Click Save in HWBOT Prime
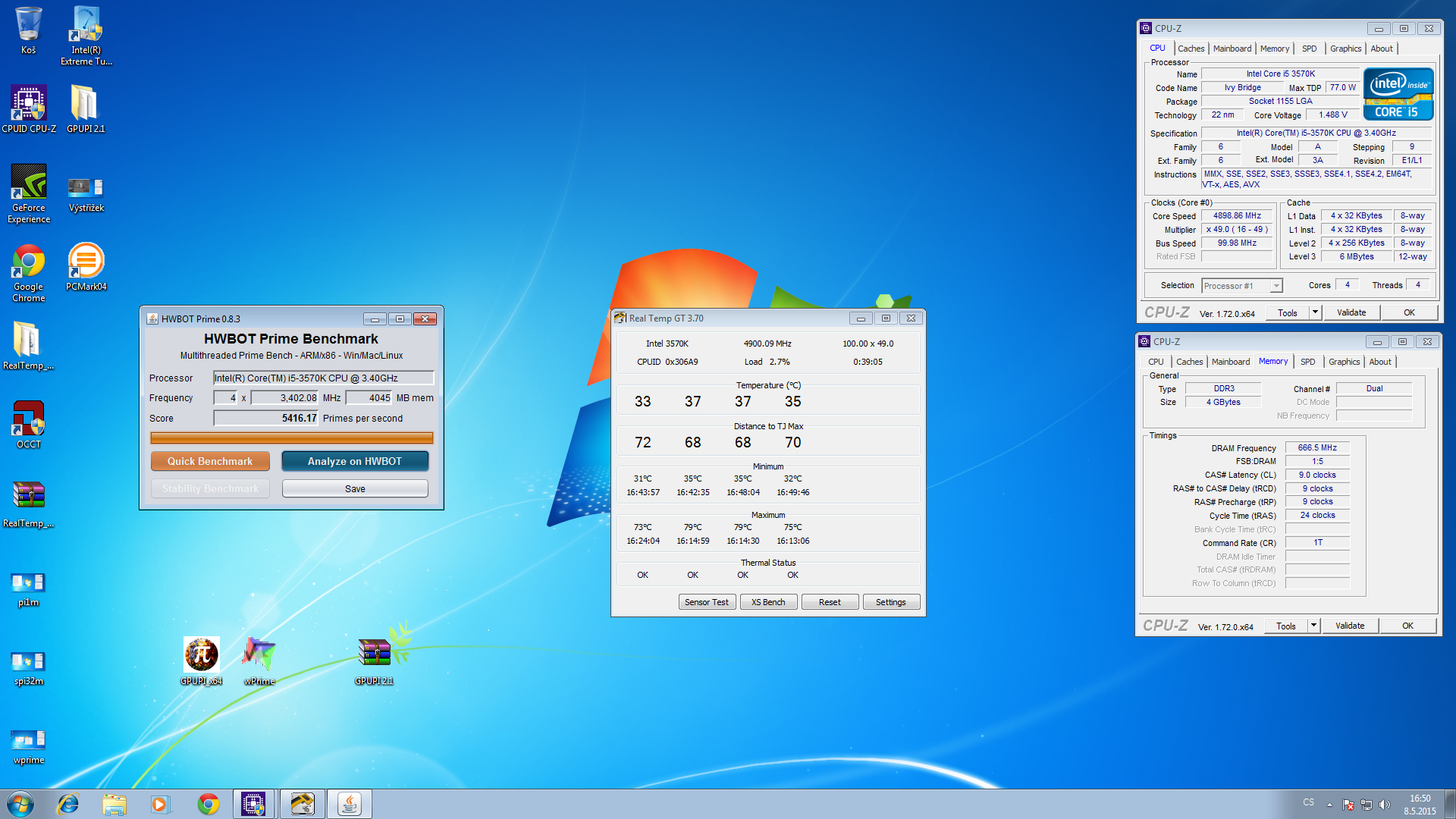The height and width of the screenshot is (819, 1456). click(x=355, y=489)
